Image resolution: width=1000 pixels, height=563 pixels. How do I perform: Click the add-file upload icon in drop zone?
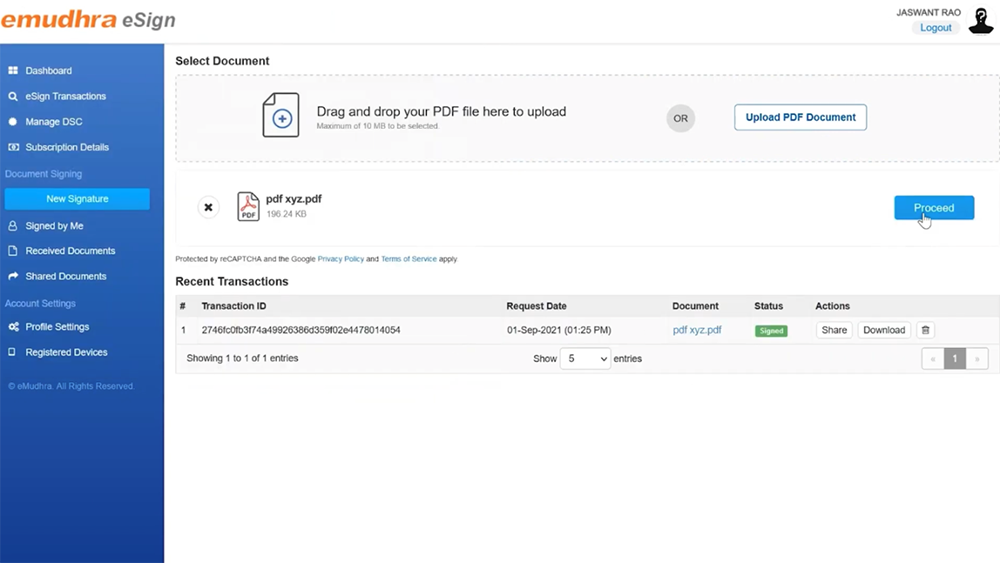[281, 116]
